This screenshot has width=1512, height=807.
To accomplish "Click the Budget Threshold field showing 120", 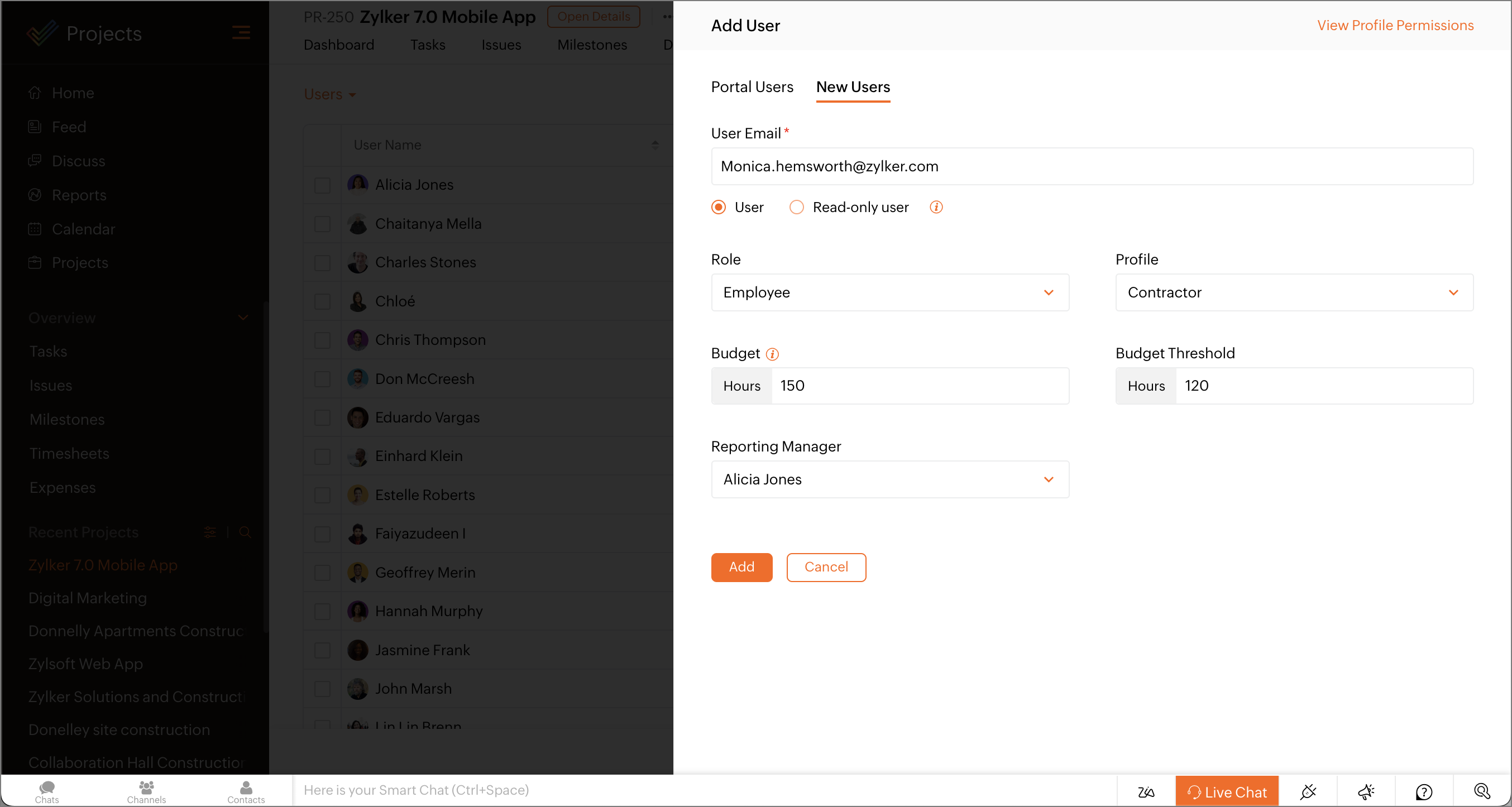I will point(1324,385).
